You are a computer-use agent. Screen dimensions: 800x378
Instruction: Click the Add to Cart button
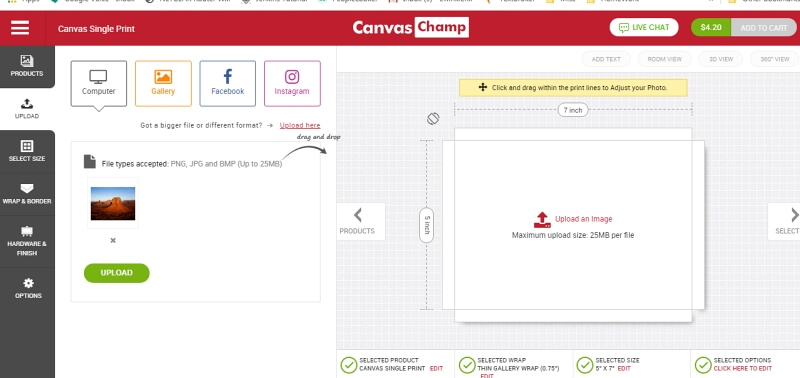point(764,28)
